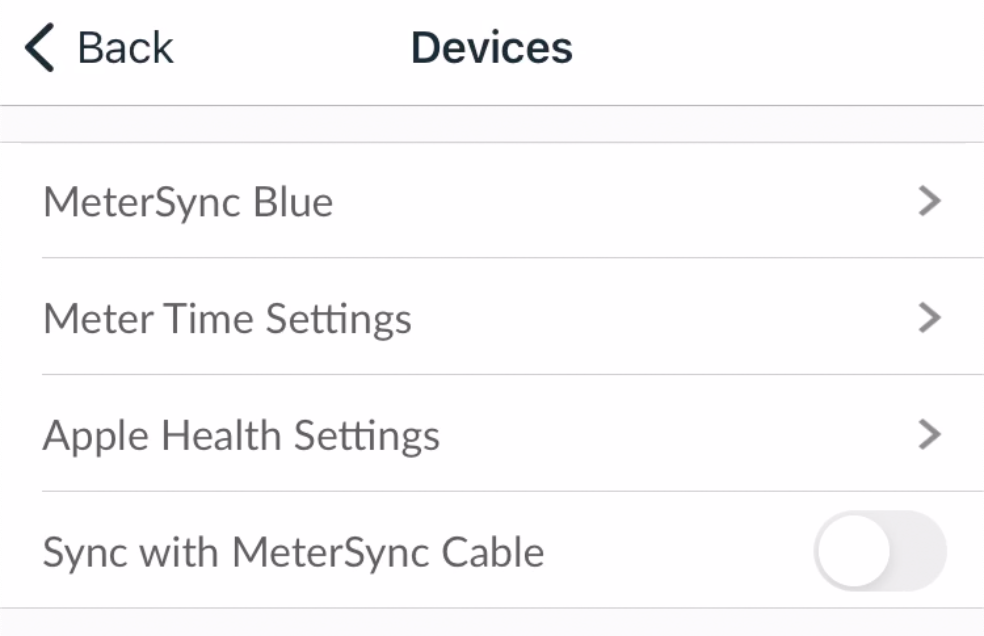984x636 pixels.
Task: Toggle the Sync with MeterSync Cable switch
Action: tap(880, 552)
